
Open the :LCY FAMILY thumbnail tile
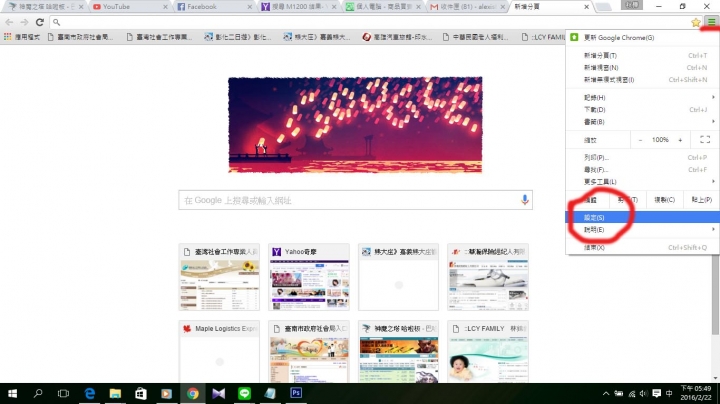point(488,351)
